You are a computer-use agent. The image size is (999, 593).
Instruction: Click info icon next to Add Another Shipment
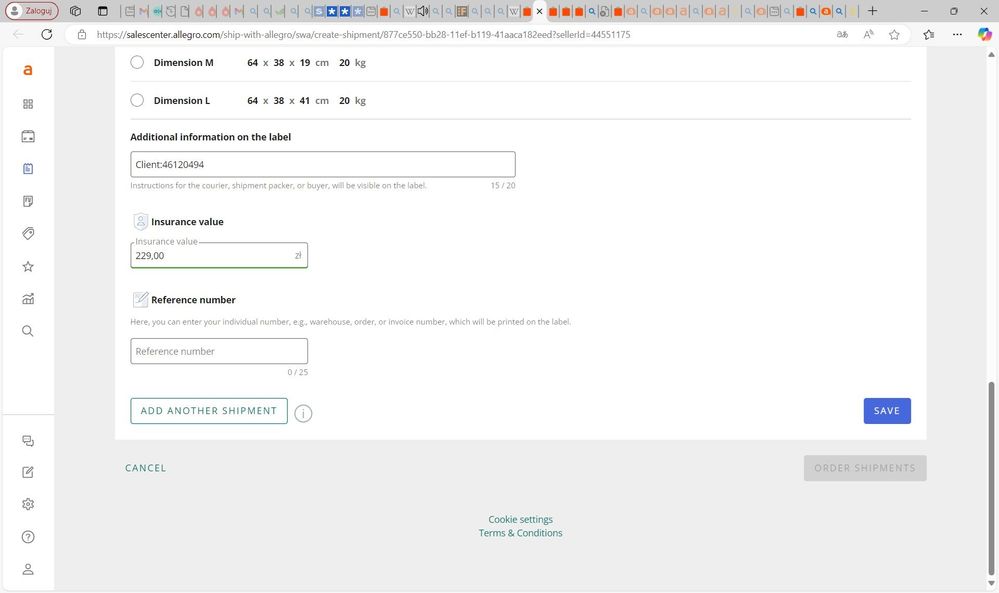[303, 413]
